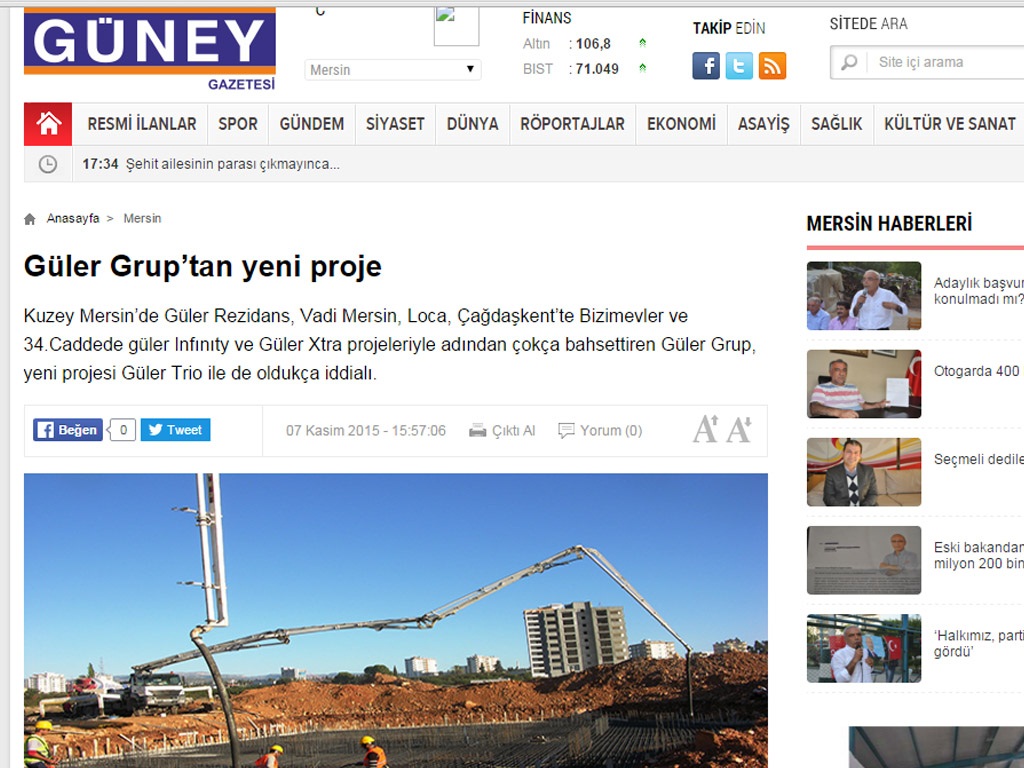The image size is (1024, 768).
Task: Click the Facebook like count box showing 0
Action: coord(123,430)
